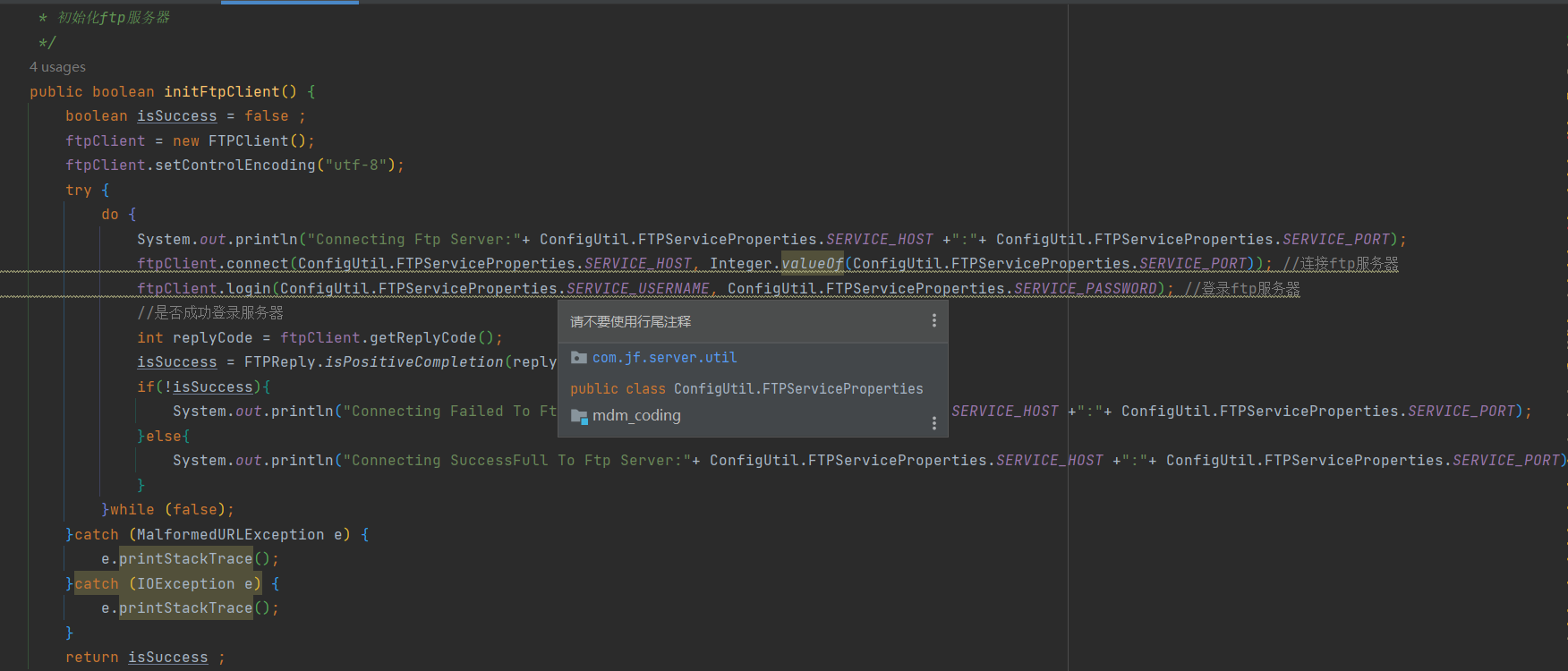1568x671 pixels.
Task: Click the '//连接ftp服务器' end-of-line comment
Action: click(1341, 264)
